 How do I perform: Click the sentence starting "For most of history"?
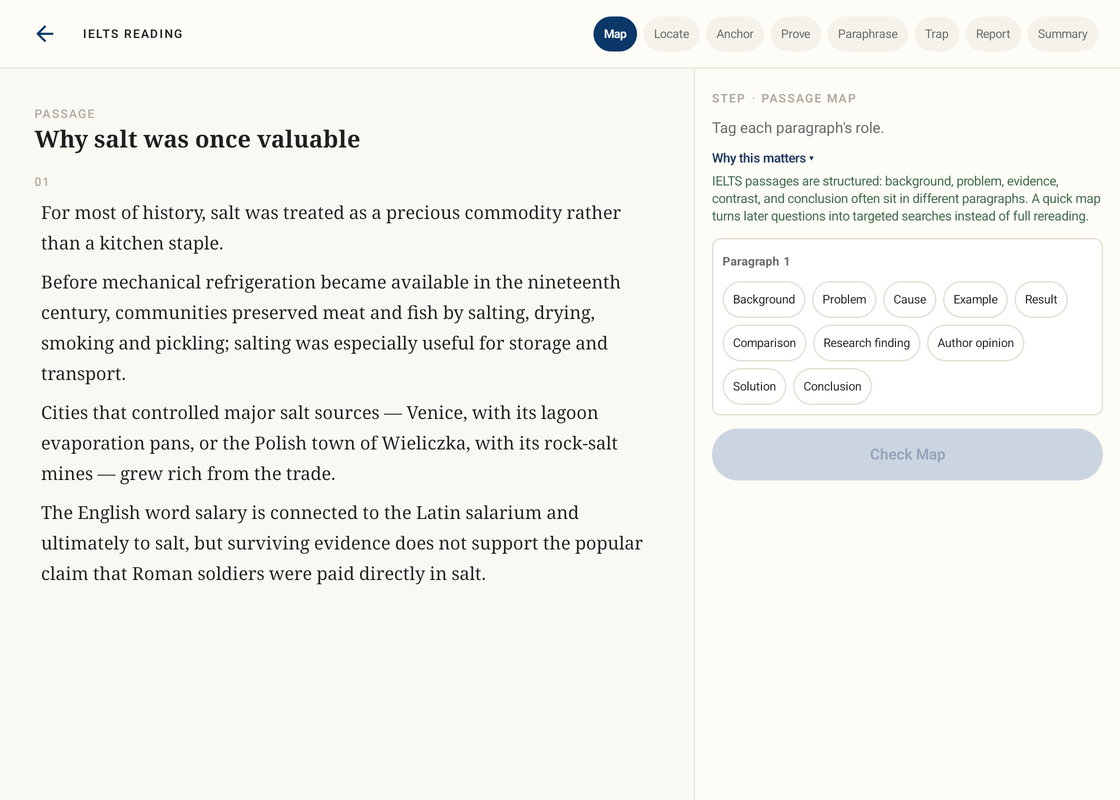[331, 228]
